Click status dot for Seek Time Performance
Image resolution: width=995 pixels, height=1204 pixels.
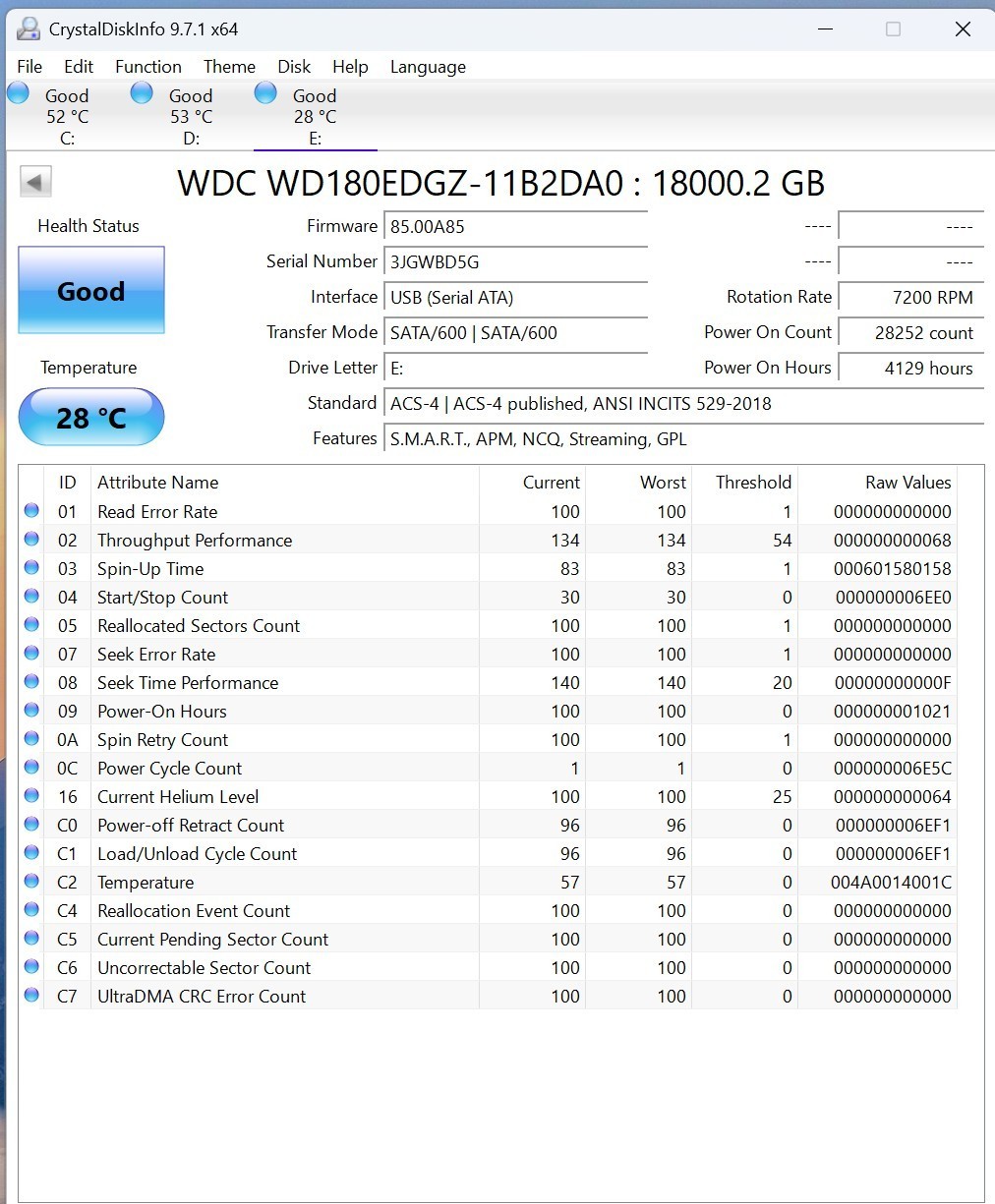tap(31, 682)
